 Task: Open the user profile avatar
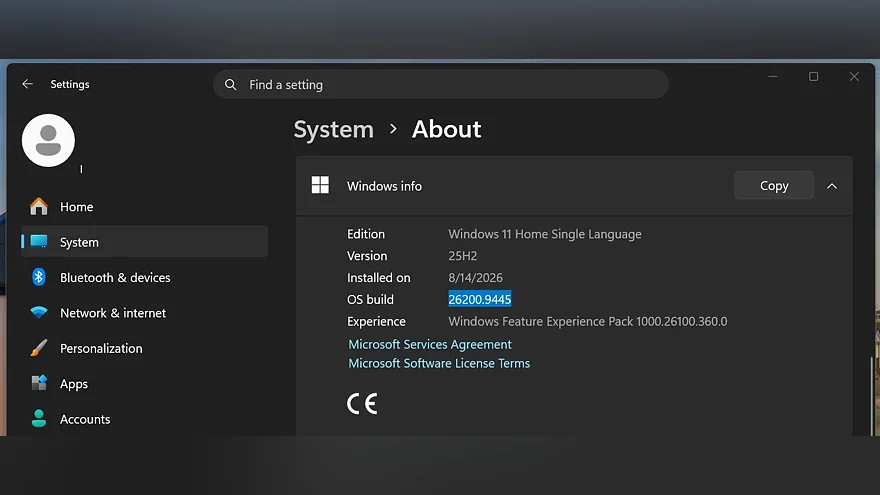point(48,140)
